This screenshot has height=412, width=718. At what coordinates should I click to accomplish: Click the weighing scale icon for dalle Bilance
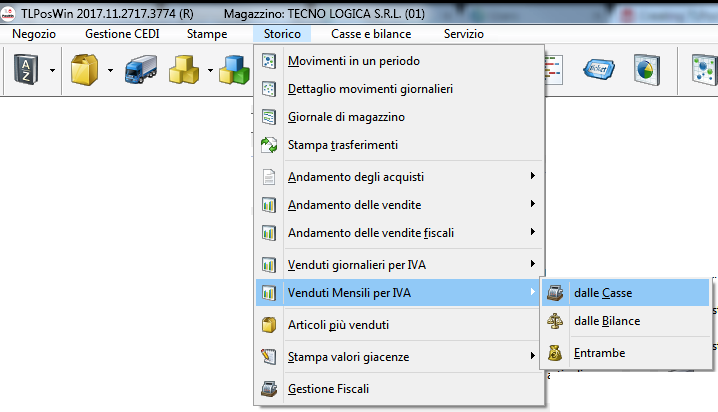pyautogui.click(x=554, y=321)
